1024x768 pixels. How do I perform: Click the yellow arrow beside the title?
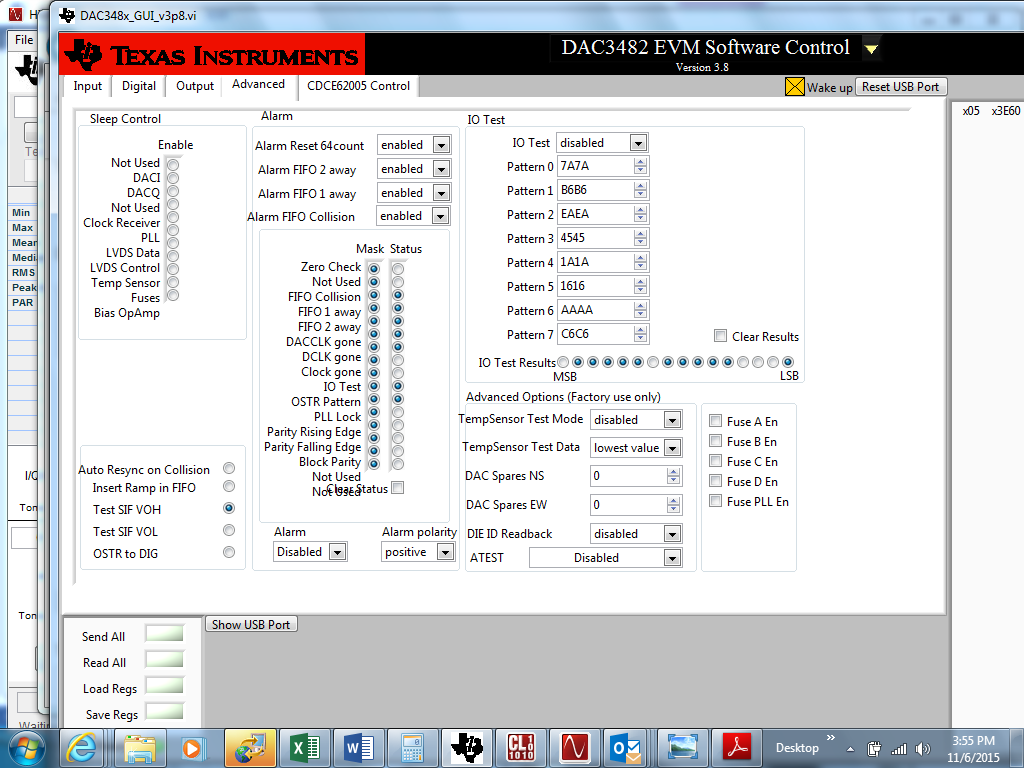871,48
